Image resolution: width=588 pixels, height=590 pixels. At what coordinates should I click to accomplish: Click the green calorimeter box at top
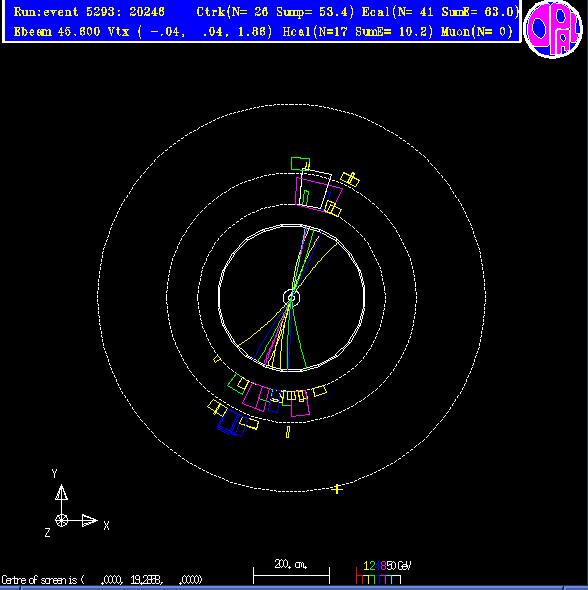tap(300, 164)
